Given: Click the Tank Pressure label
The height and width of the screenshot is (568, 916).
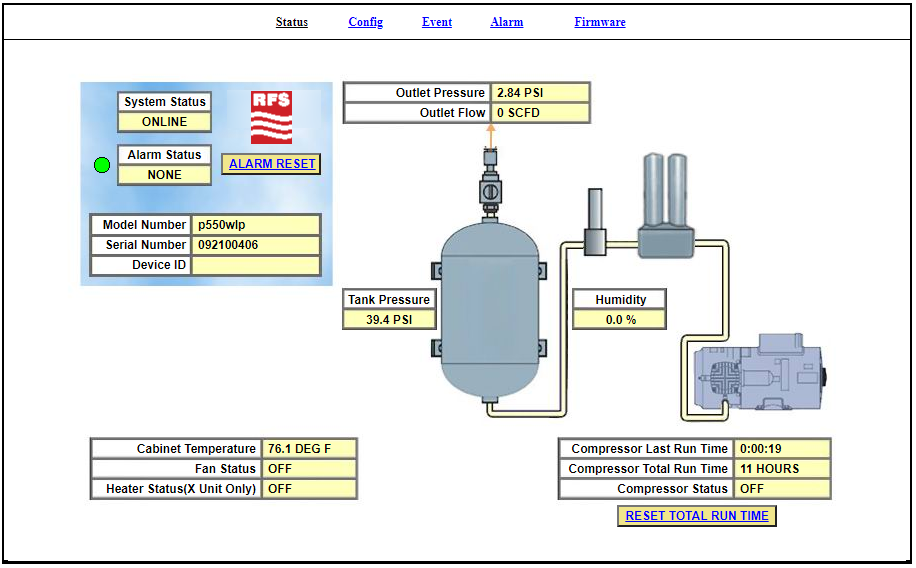Looking at the screenshot, I should (389, 300).
